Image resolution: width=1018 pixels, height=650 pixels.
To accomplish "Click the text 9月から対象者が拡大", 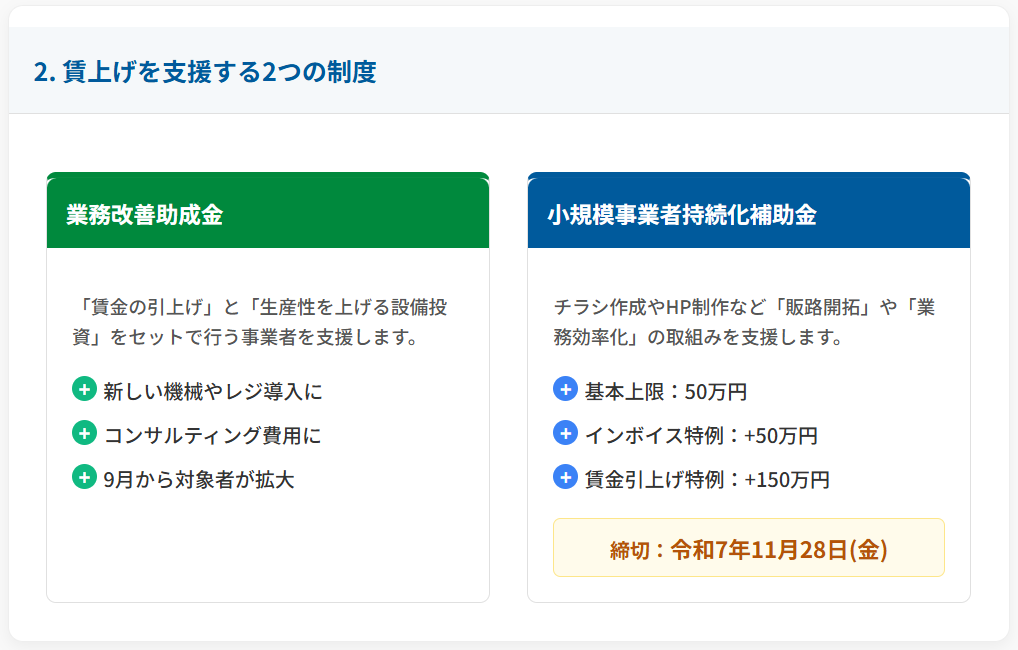I will [x=199, y=479].
